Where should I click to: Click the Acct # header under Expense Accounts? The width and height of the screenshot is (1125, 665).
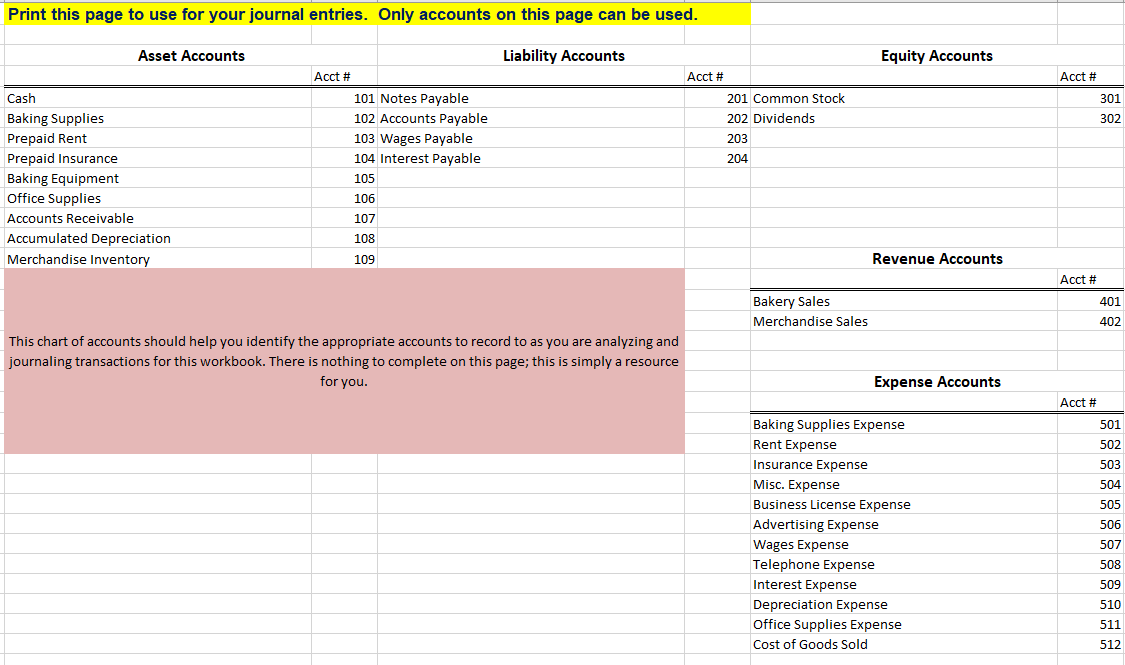coord(1091,402)
